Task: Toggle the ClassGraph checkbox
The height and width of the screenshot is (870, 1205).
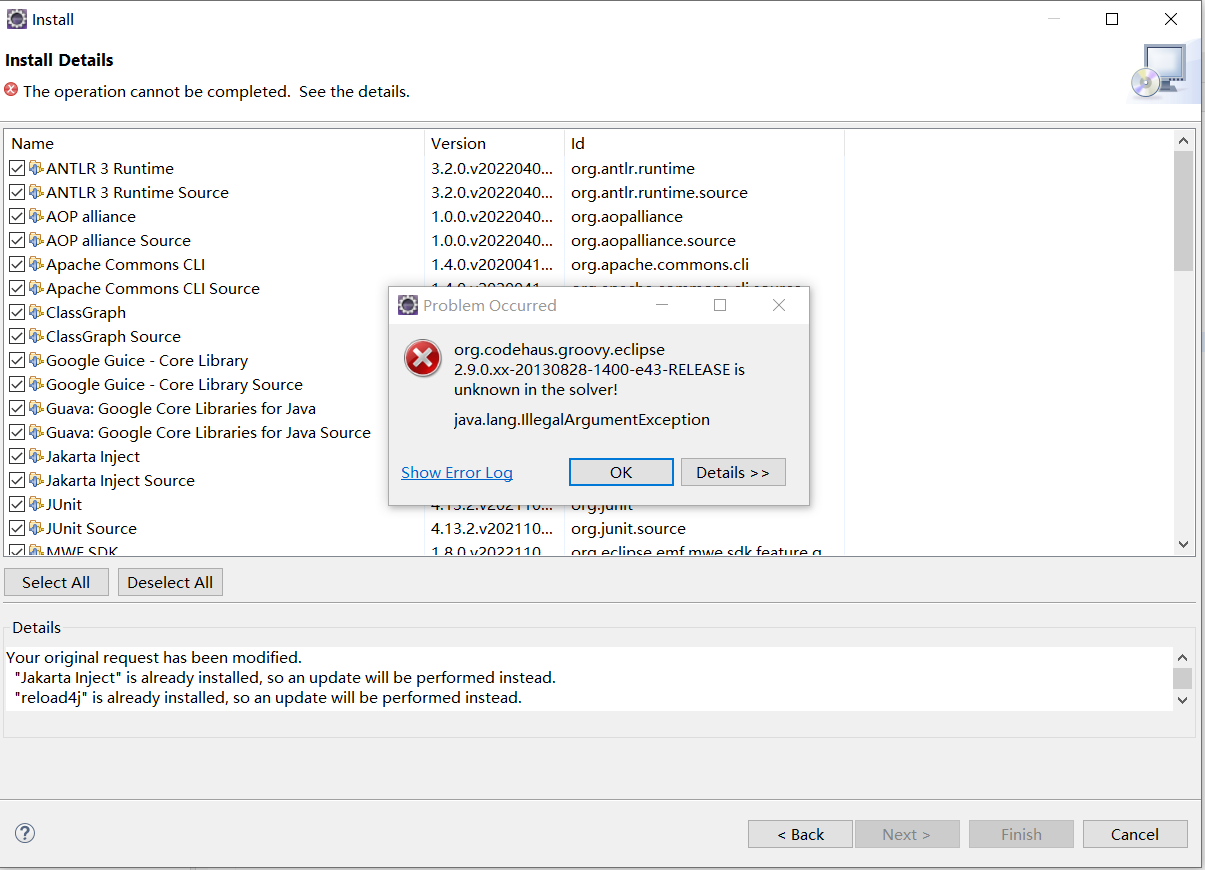Action: [17, 312]
